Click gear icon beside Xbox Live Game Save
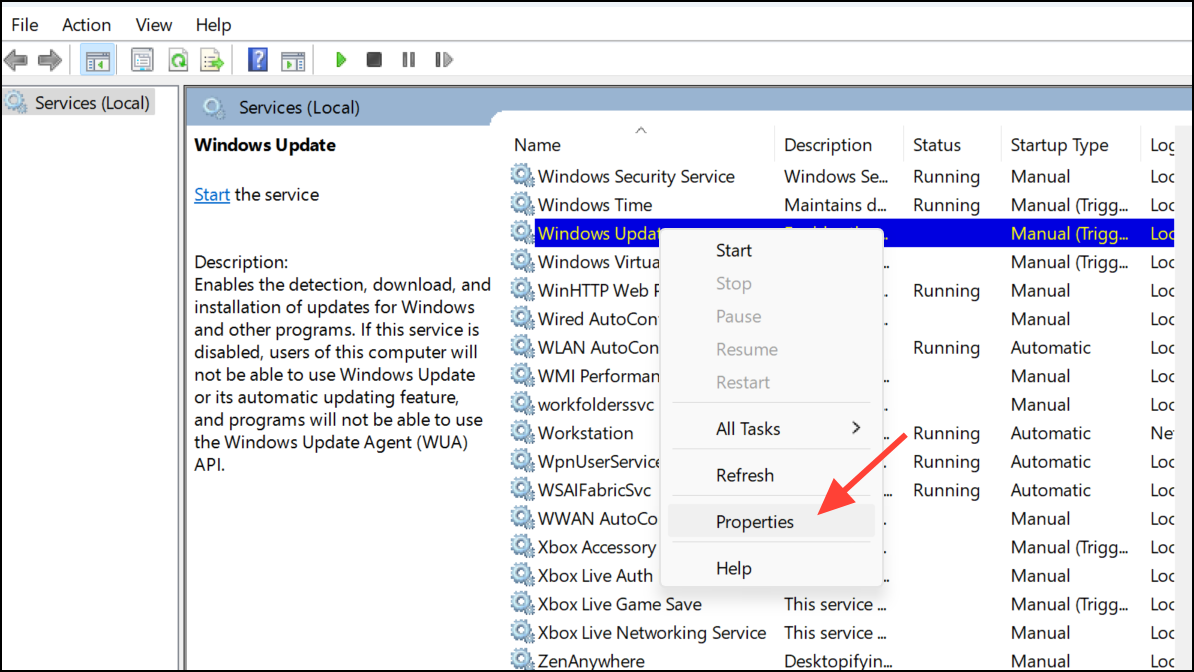The height and width of the screenshot is (672, 1194). pyautogui.click(x=522, y=603)
